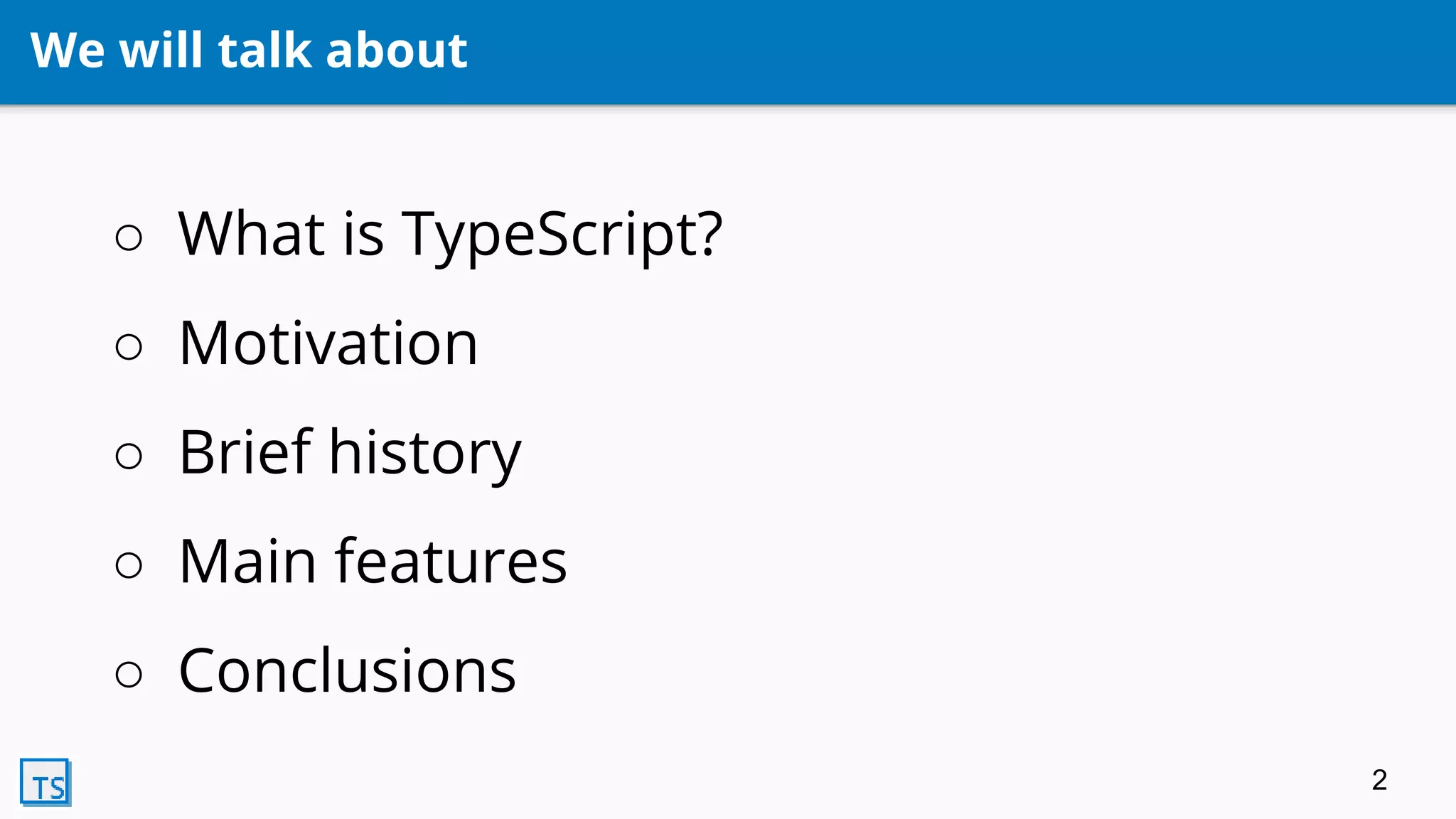Select the 'We will talk about' title
1456x819 pixels.
(248, 50)
